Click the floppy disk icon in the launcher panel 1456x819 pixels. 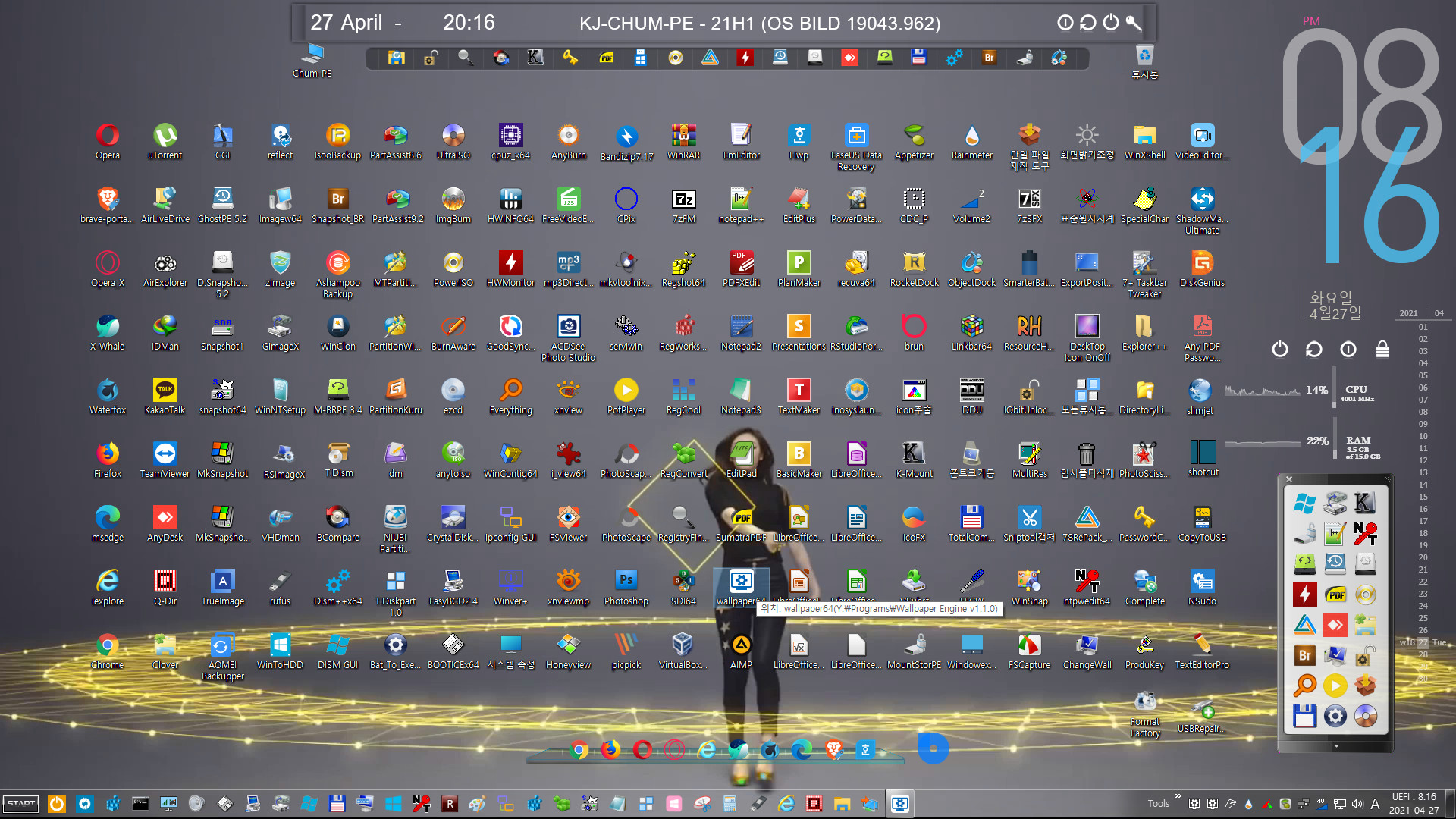(x=1304, y=716)
